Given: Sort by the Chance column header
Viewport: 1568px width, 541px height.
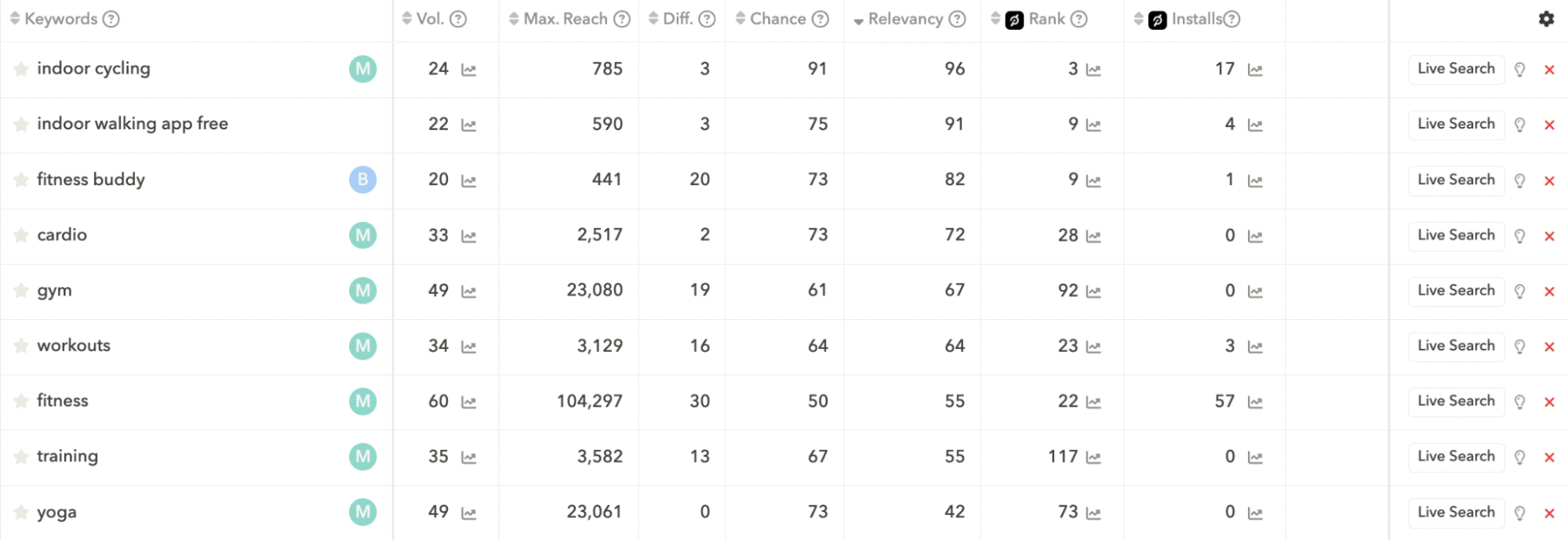Looking at the screenshot, I should click(777, 19).
